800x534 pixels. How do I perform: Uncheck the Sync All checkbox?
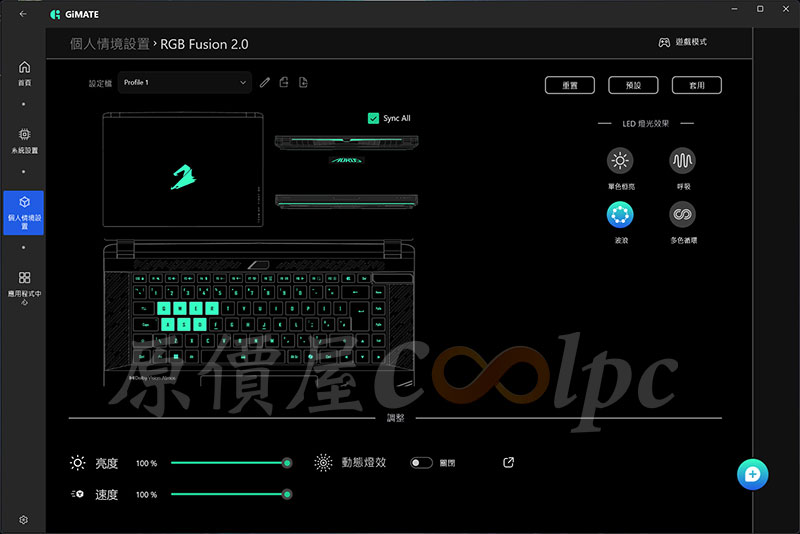click(373, 118)
